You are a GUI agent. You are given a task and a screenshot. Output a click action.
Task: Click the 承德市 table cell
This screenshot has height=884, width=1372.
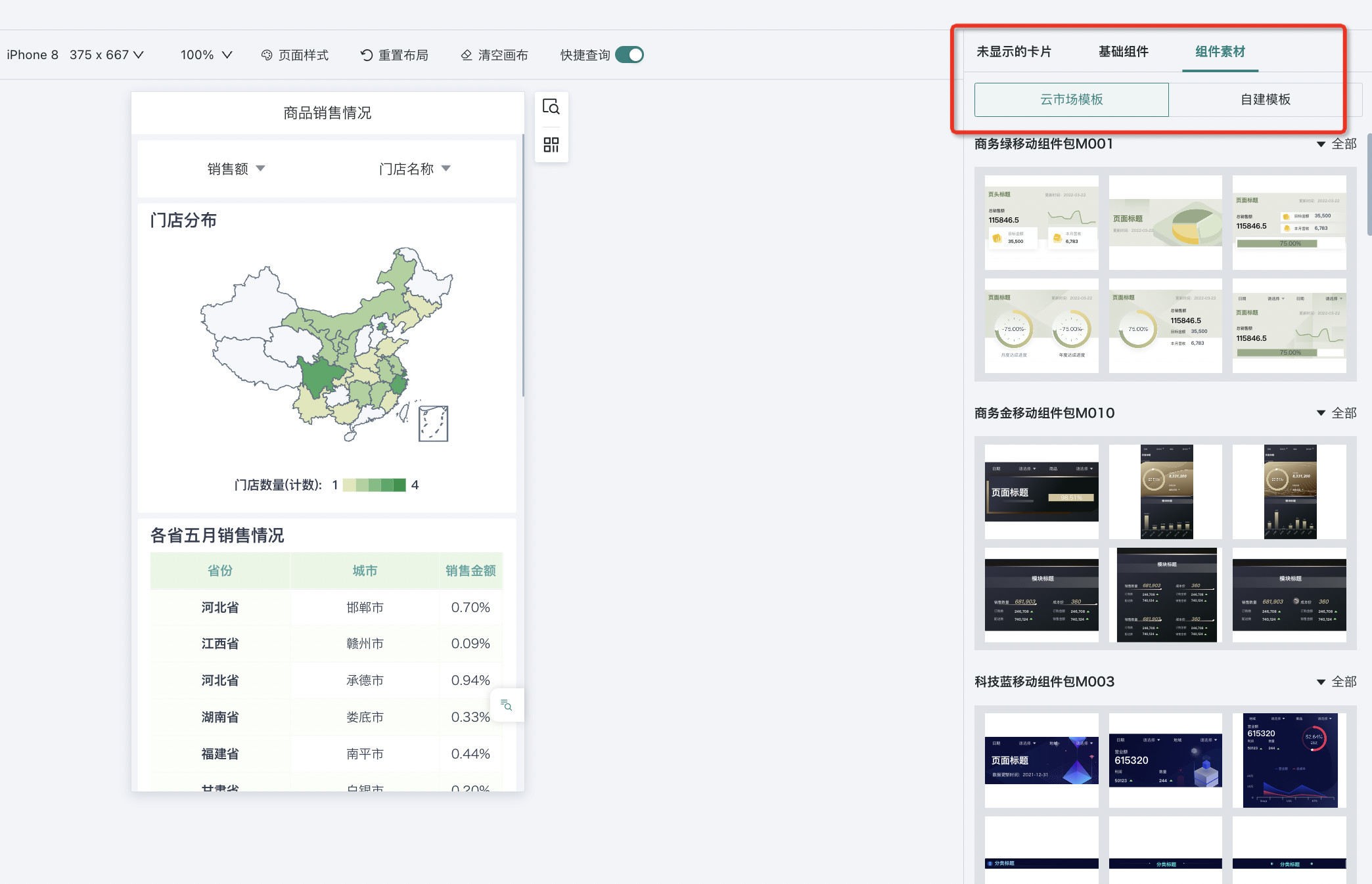point(365,680)
